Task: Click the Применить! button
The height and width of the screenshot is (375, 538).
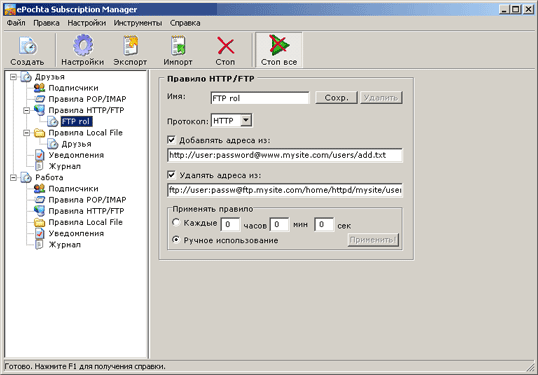Action: pos(373,240)
